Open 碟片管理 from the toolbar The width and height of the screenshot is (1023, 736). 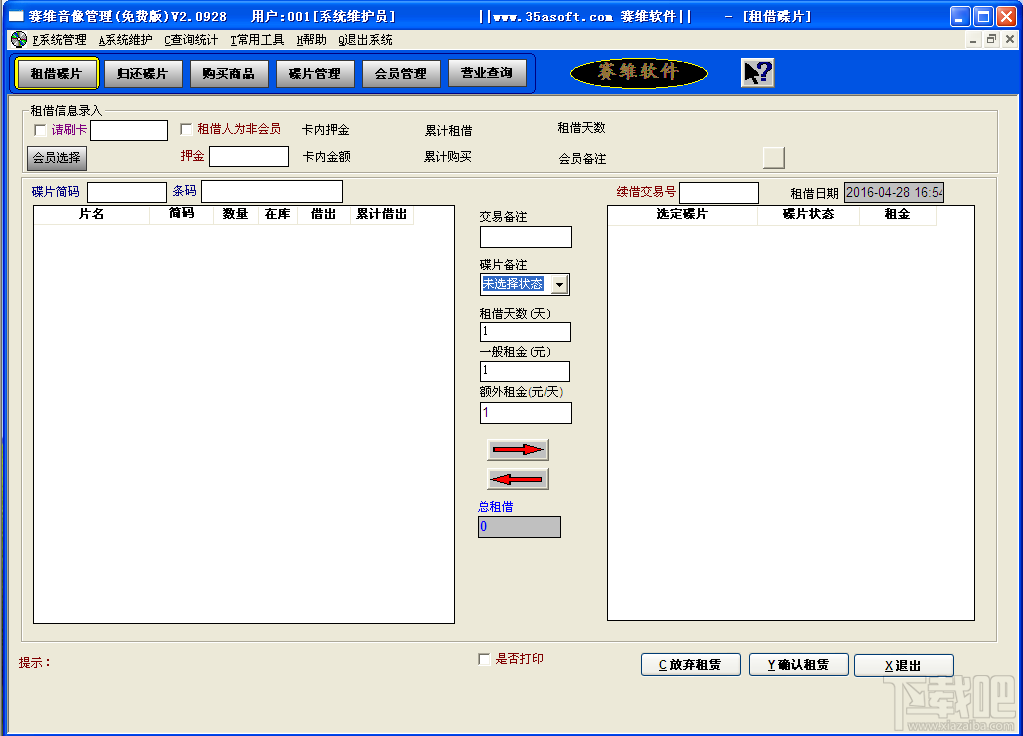pyautogui.click(x=314, y=73)
